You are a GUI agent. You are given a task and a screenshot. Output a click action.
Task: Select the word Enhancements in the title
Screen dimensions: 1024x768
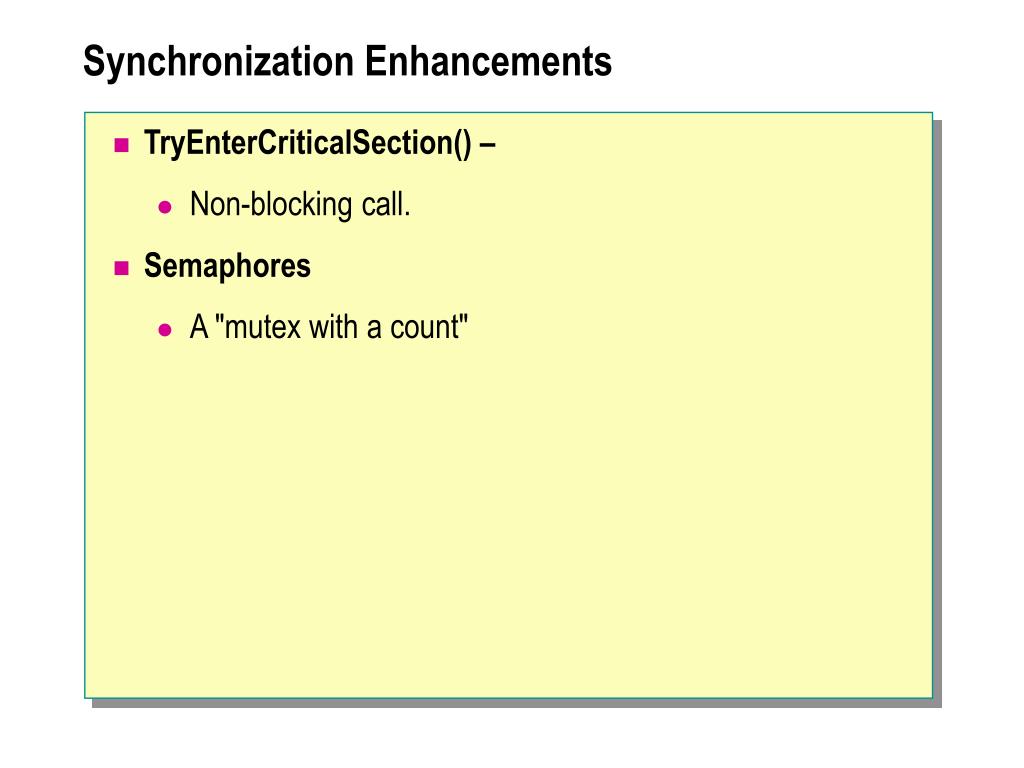pyautogui.click(x=488, y=61)
